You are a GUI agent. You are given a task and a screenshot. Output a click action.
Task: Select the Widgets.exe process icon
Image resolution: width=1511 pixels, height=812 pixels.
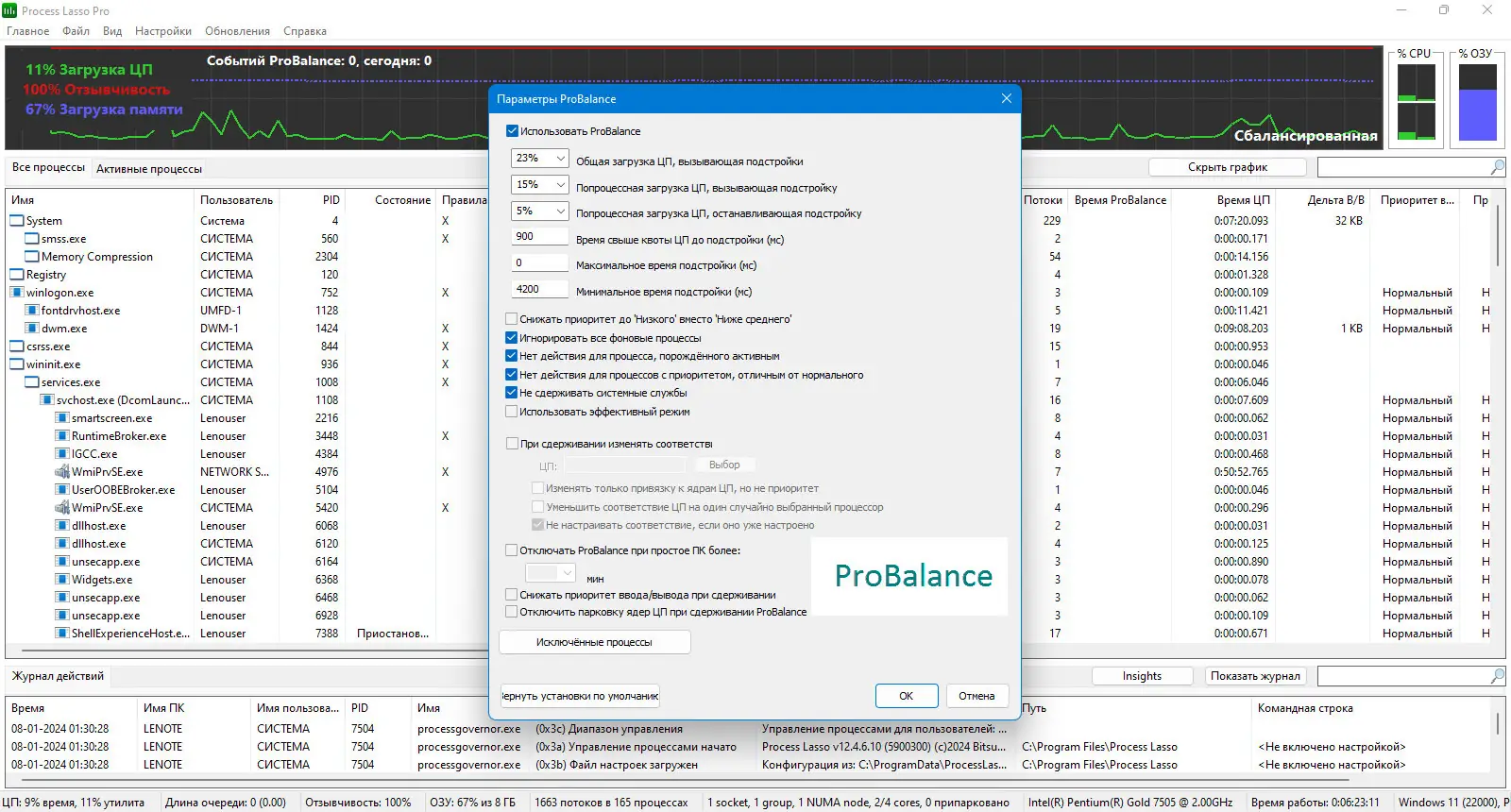click(x=62, y=580)
